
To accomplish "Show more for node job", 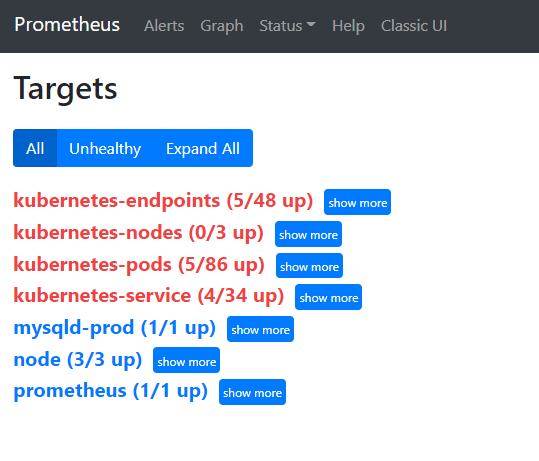I will tap(187, 360).
